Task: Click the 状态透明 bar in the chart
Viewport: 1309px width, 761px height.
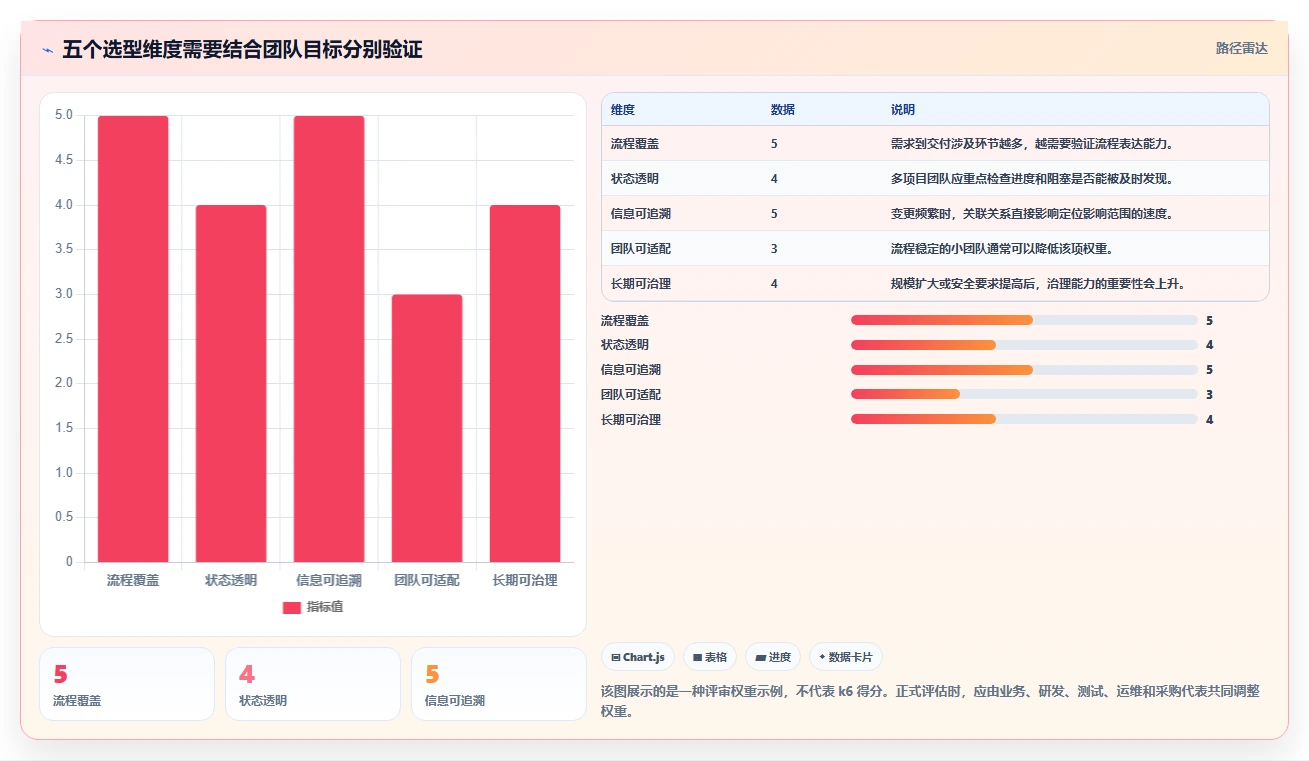Action: 231,383
